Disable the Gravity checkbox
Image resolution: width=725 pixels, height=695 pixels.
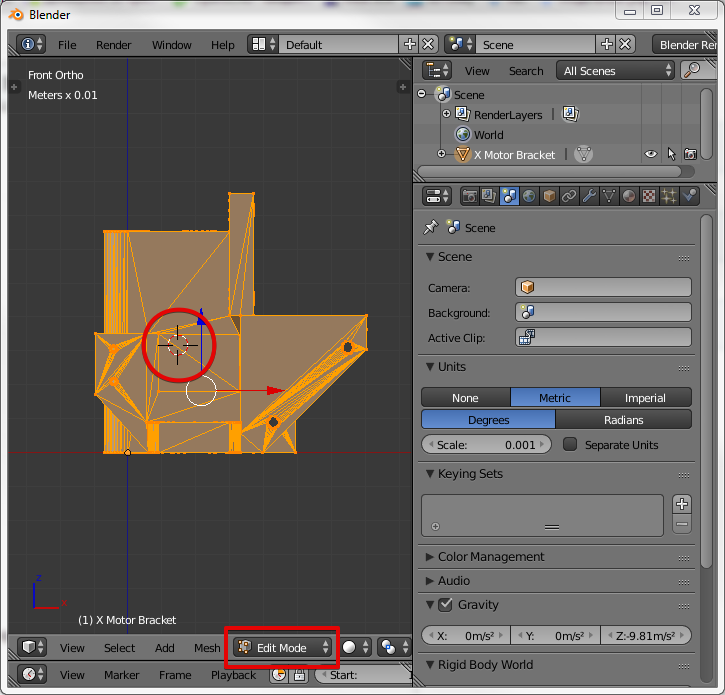pos(445,605)
